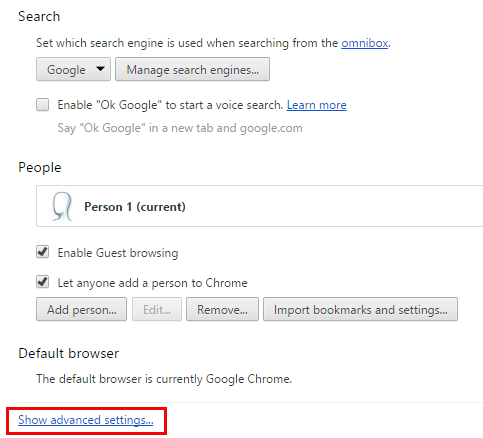Viewport: 483px width, 438px height.
Task: Click the empty area of the People list box
Action: coord(333,206)
